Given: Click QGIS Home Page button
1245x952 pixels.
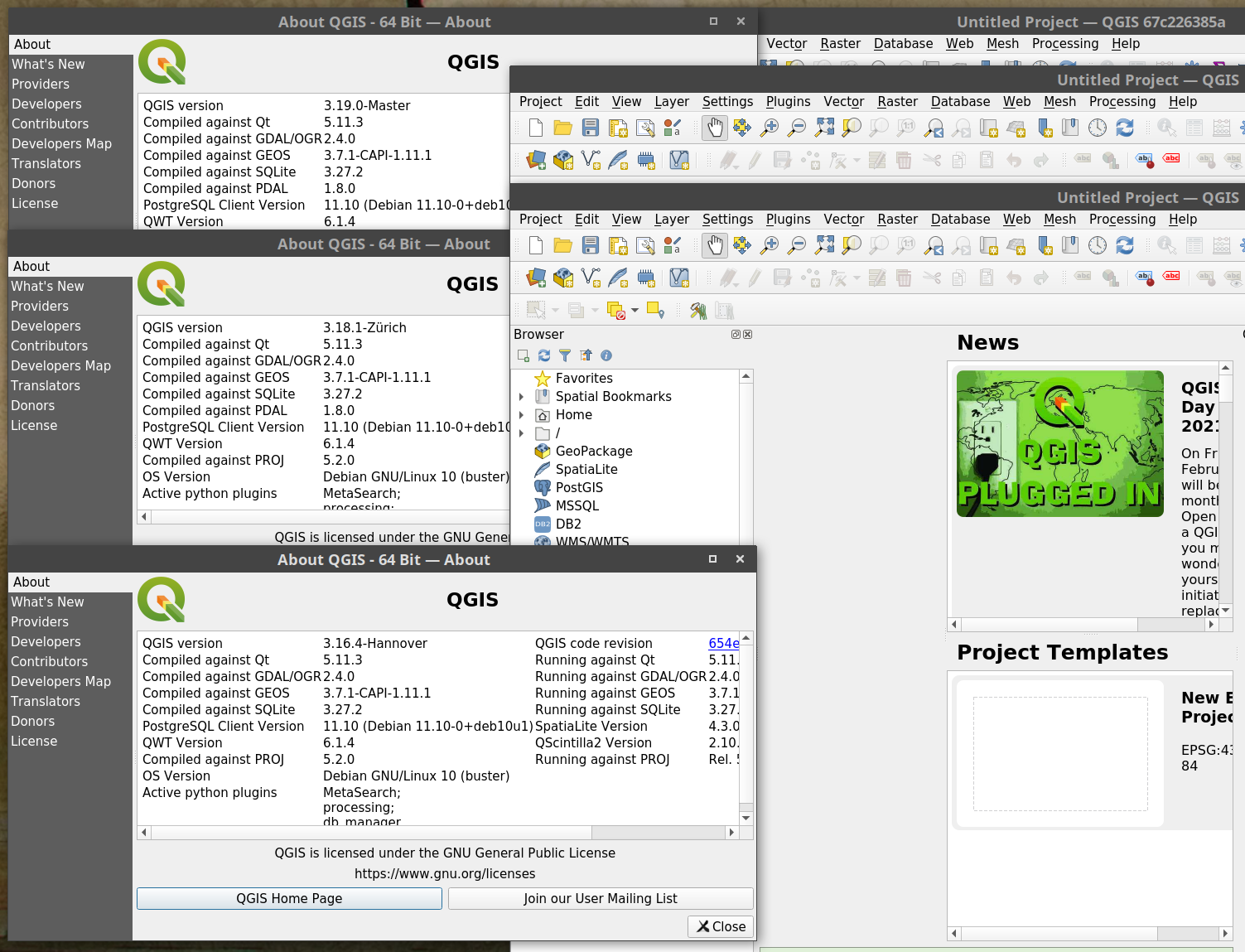Looking at the screenshot, I should pos(289,899).
